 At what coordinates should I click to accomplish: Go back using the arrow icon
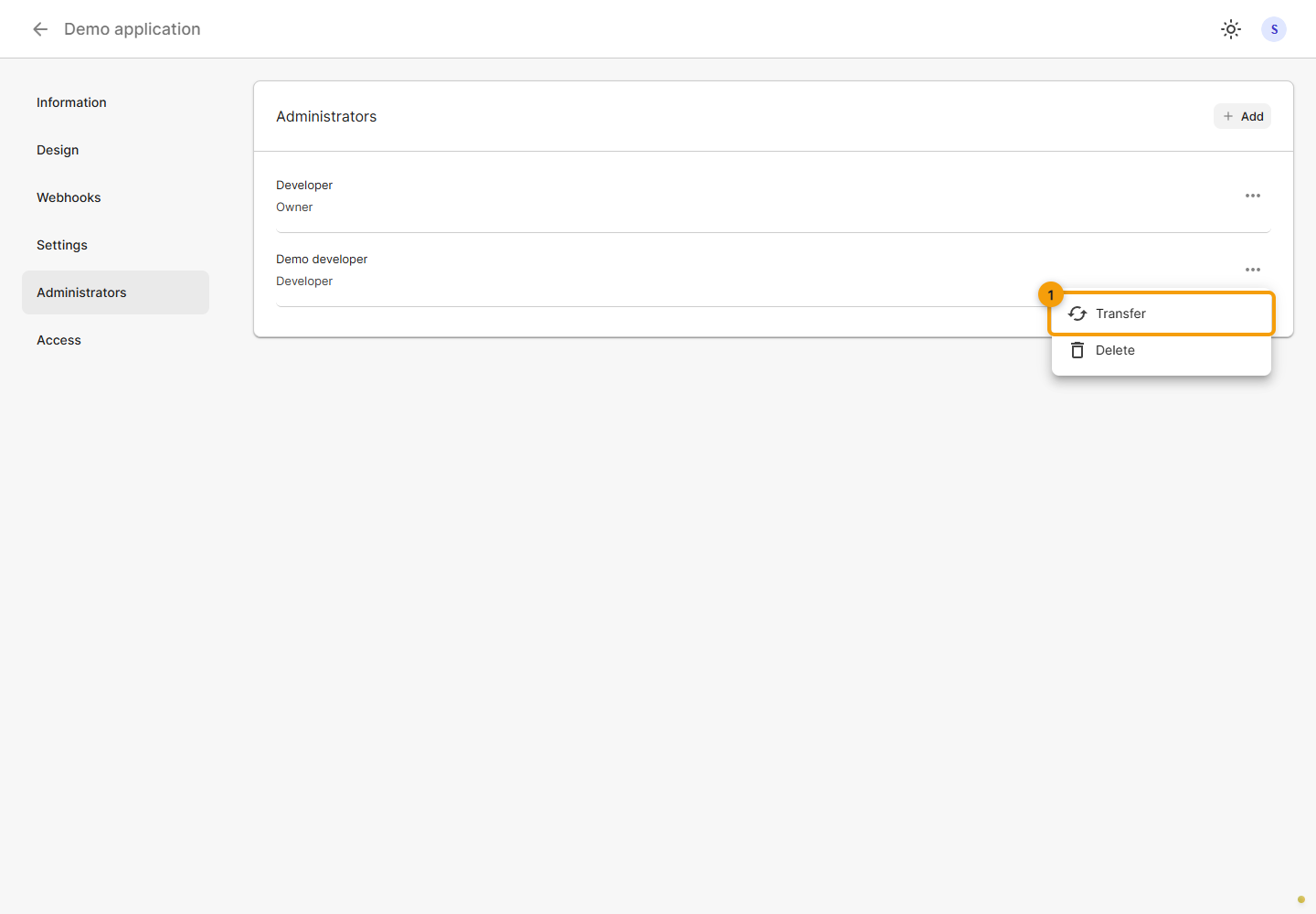pos(40,29)
